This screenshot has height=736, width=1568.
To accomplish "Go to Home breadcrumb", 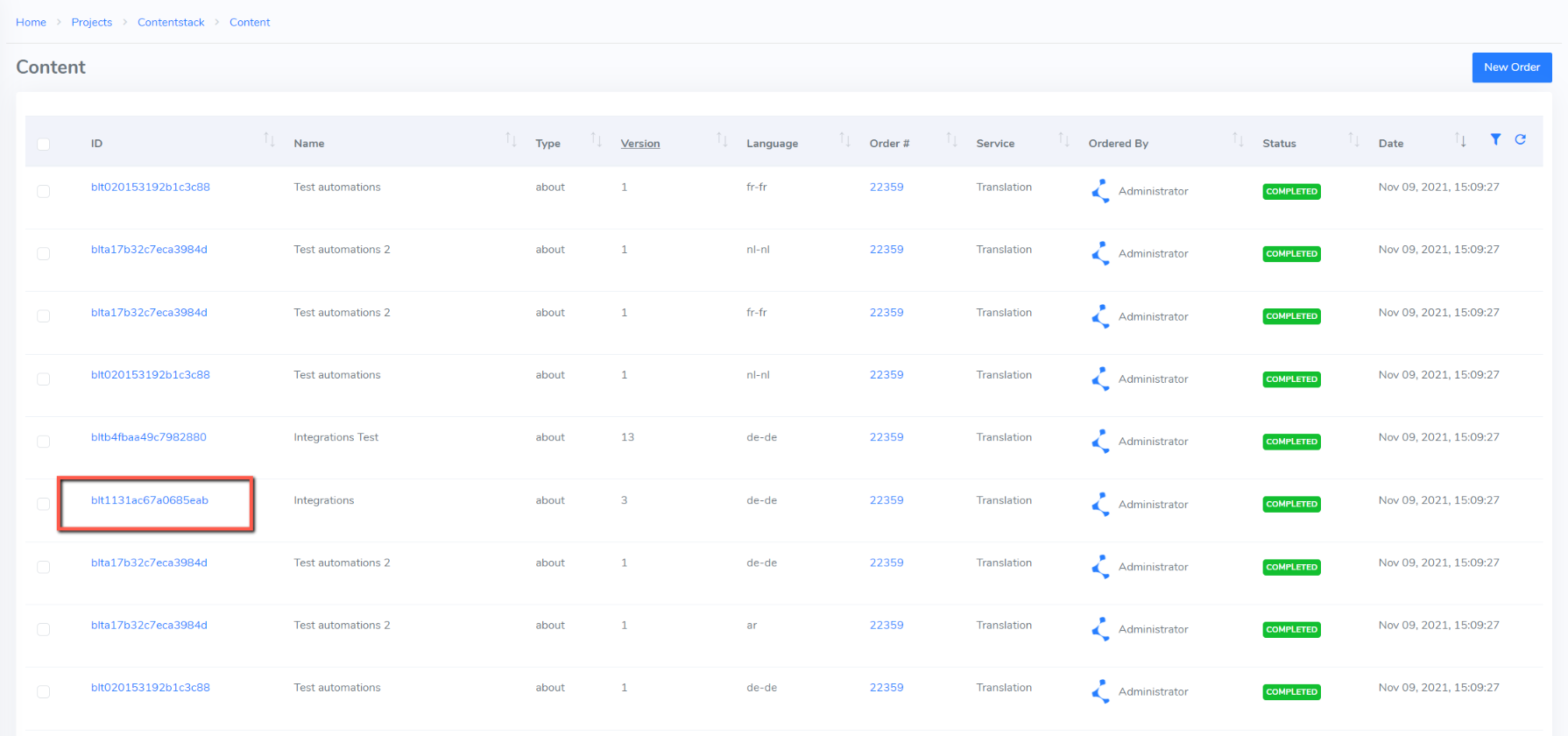I will click(x=31, y=22).
